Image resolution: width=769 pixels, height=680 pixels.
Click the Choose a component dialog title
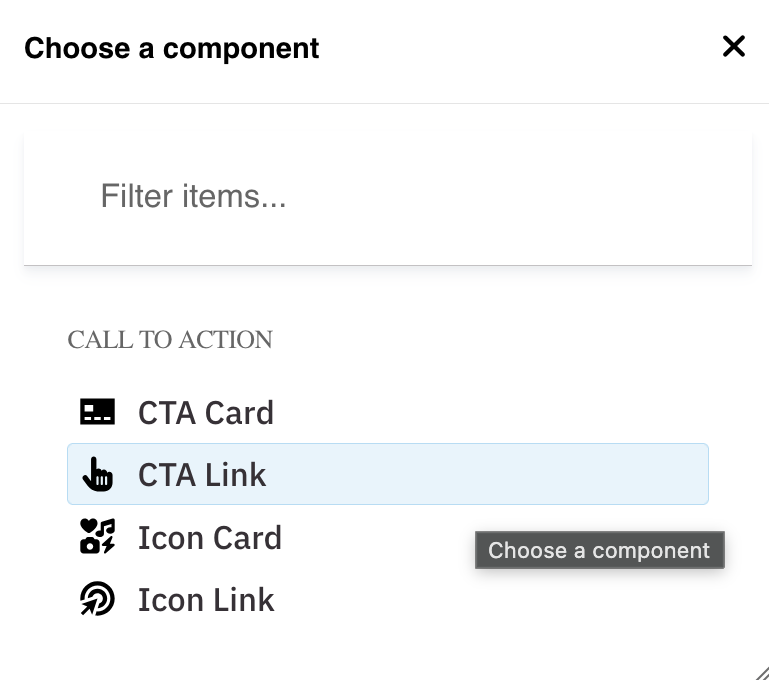pyautogui.click(x=171, y=48)
